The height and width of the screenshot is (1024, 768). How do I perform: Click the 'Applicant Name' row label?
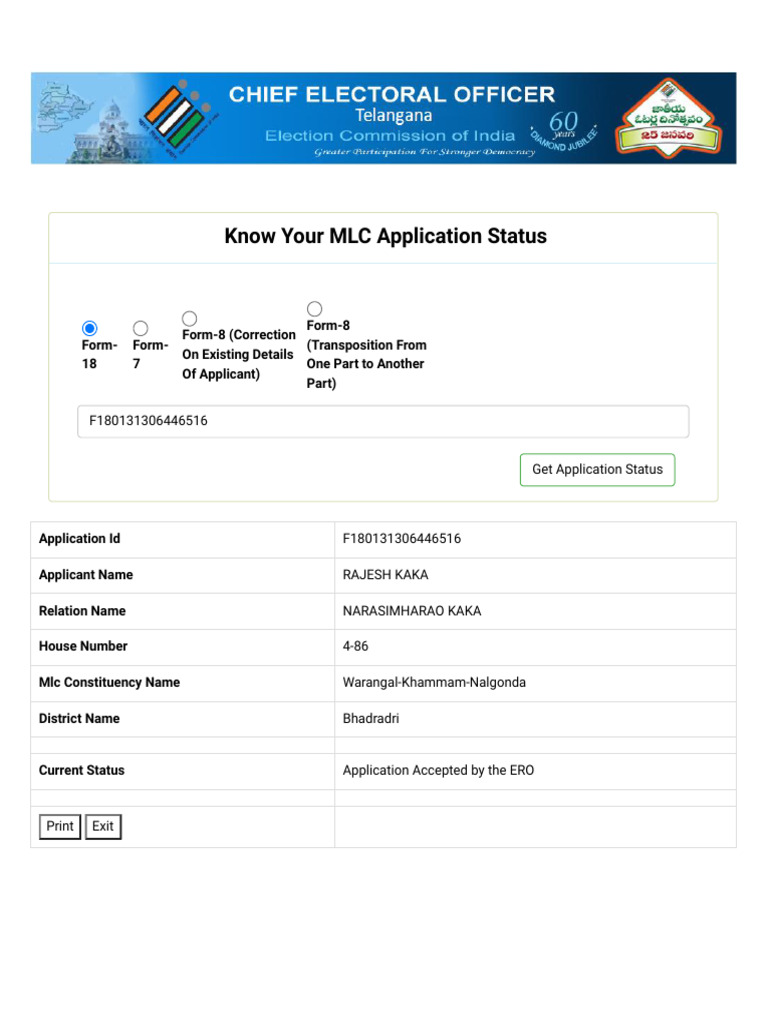click(x=86, y=575)
